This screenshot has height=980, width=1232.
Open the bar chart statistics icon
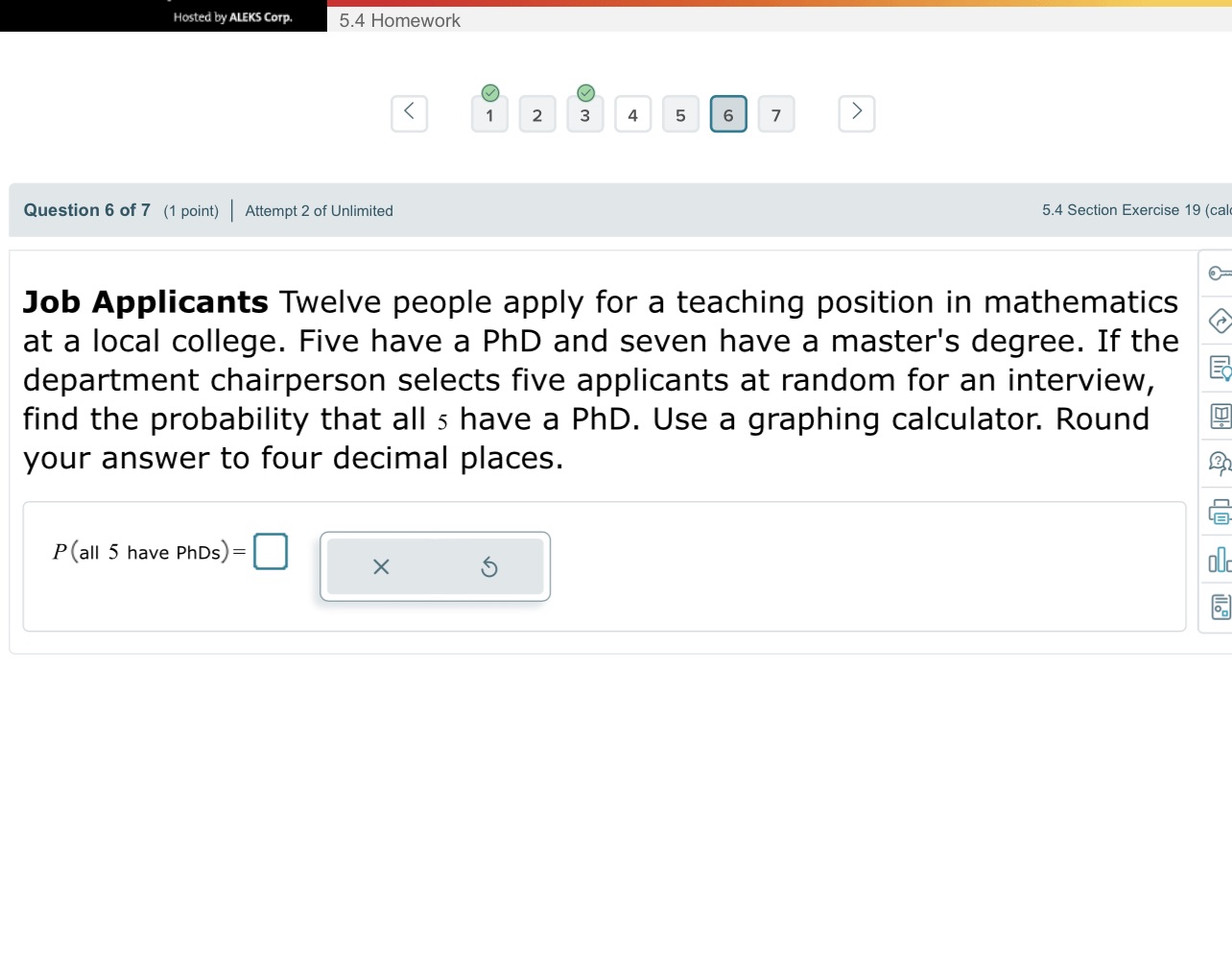[x=1220, y=560]
